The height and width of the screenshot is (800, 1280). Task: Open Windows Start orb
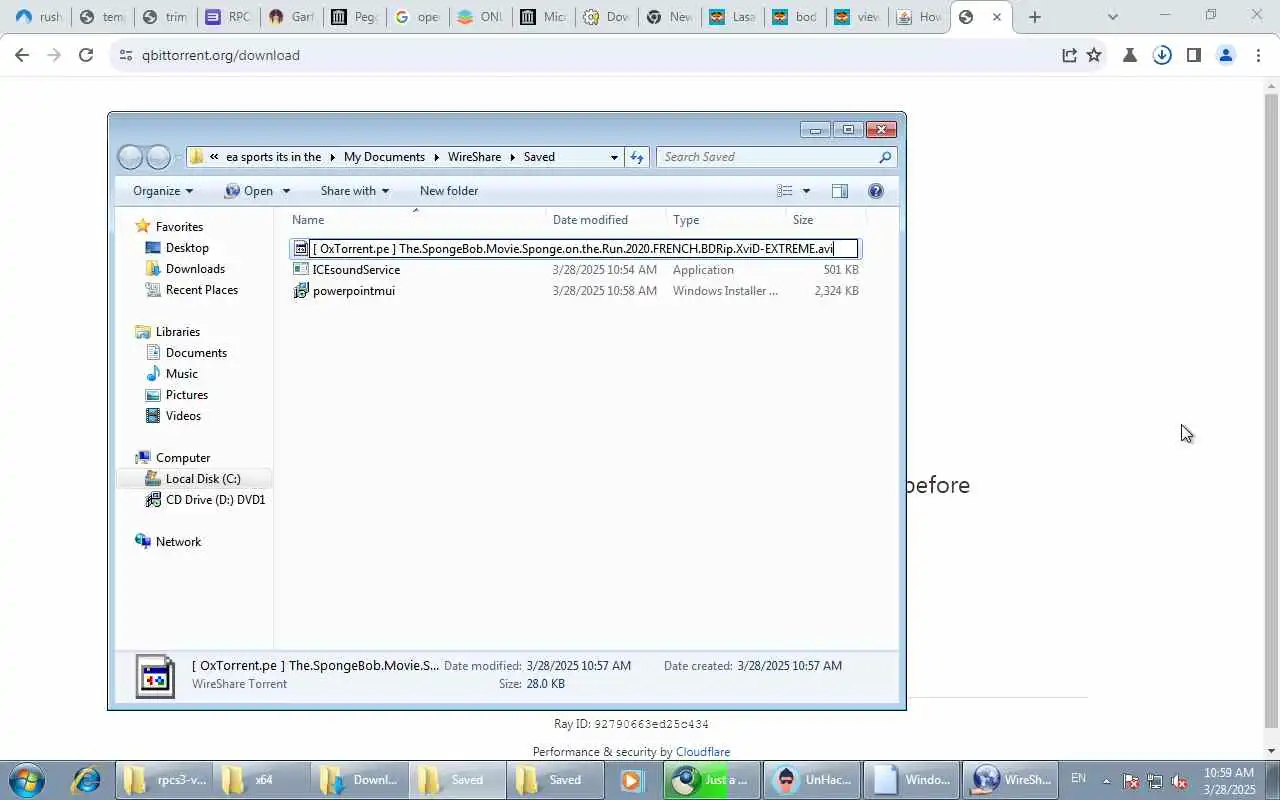pyautogui.click(x=25, y=780)
